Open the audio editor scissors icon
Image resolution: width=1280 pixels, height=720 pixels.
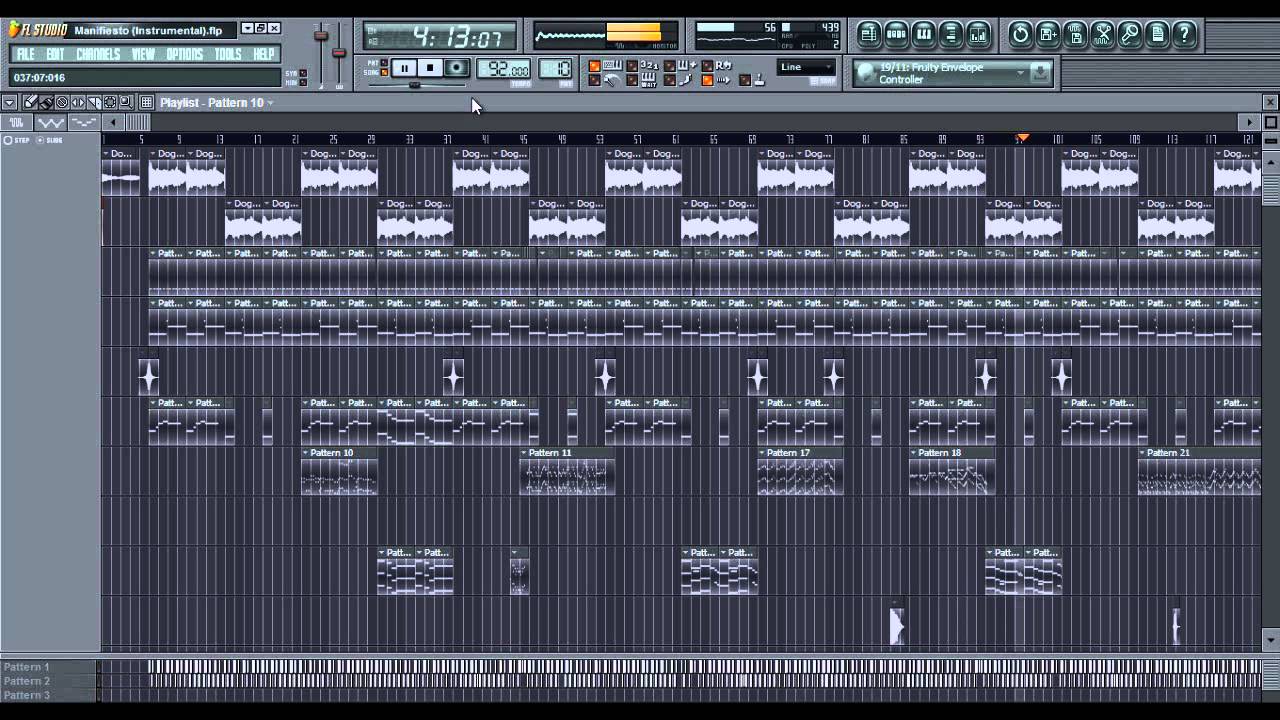click(1103, 34)
